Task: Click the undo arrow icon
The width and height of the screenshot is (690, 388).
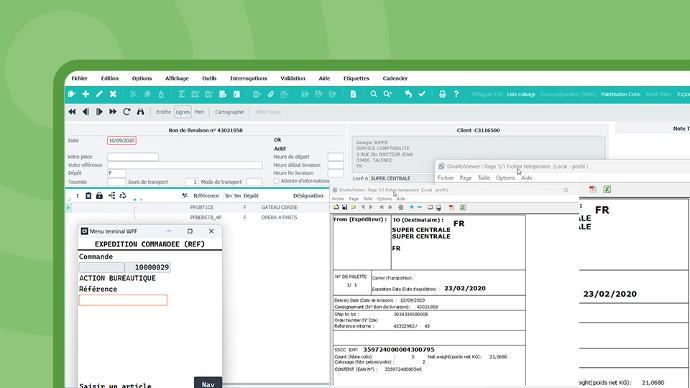Action: click(x=408, y=94)
